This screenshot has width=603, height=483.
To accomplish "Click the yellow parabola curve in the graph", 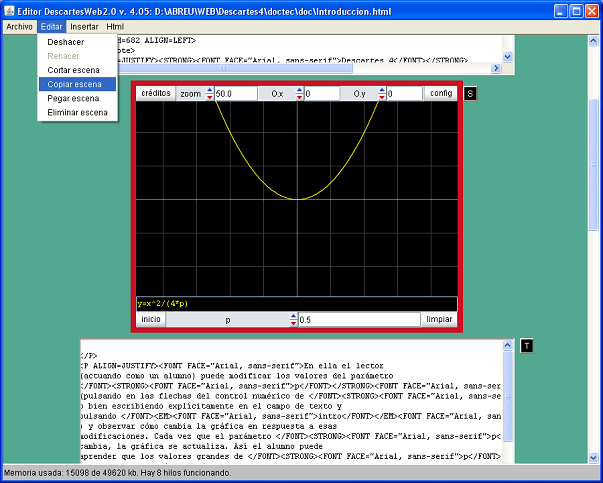I will pyautogui.click(x=297, y=199).
